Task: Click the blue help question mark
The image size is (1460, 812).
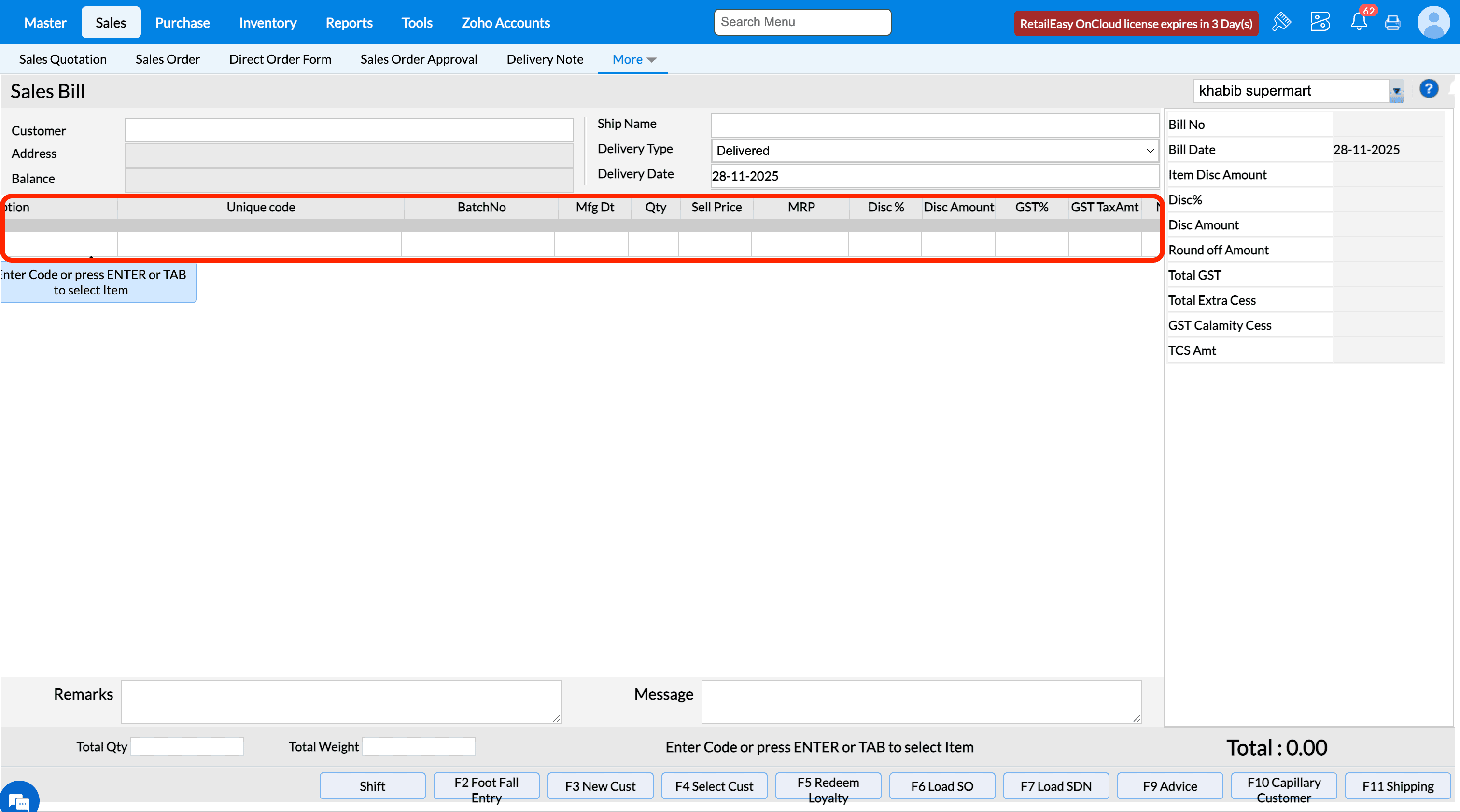Action: pyautogui.click(x=1428, y=89)
